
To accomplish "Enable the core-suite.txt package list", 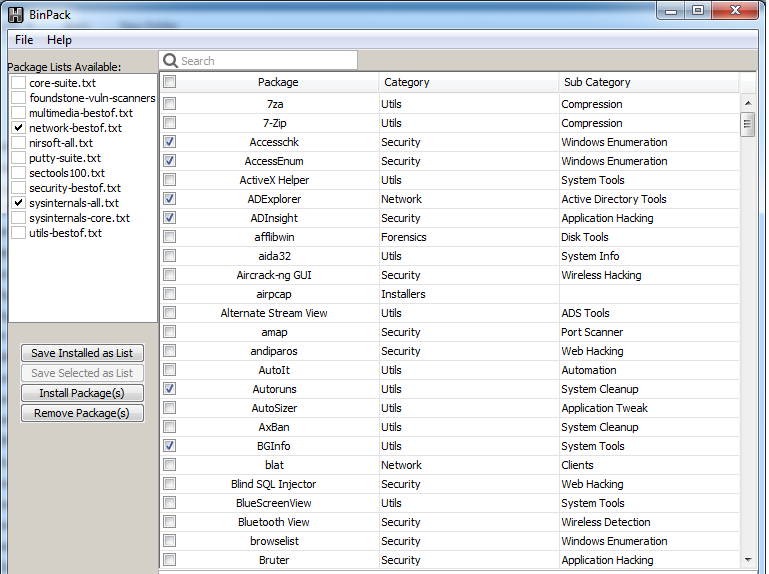I will [x=19, y=83].
